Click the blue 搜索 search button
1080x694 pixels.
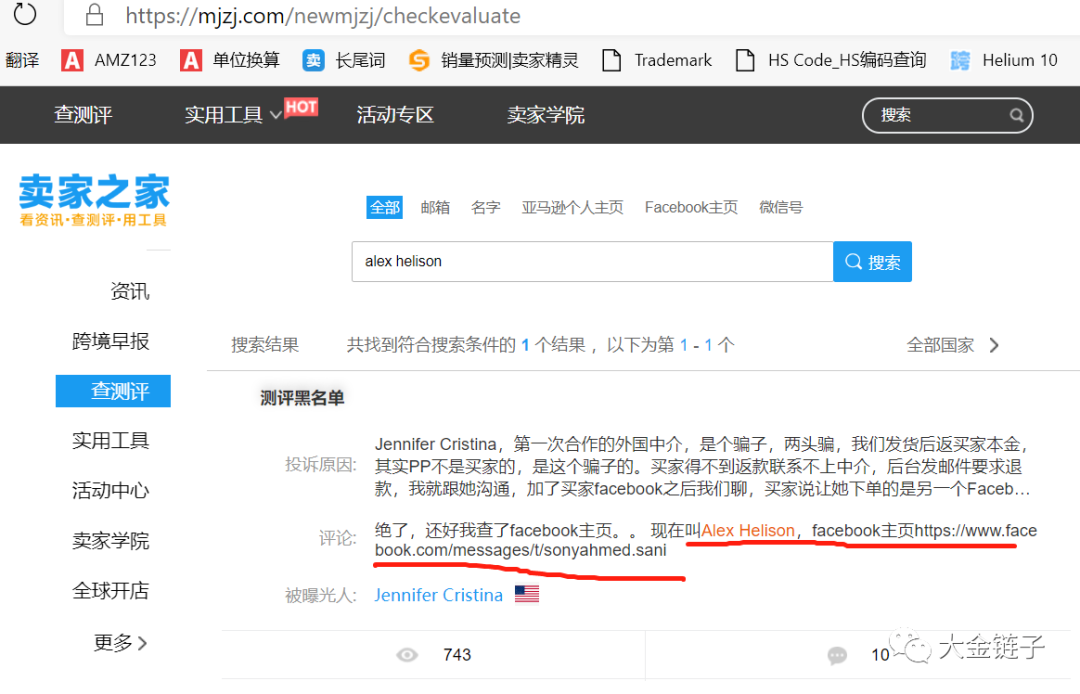[x=872, y=261]
